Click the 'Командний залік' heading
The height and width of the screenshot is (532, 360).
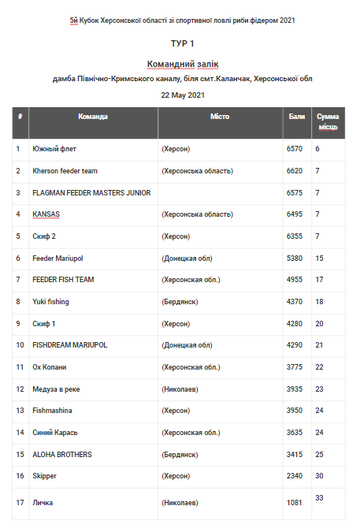pyautogui.click(x=183, y=64)
